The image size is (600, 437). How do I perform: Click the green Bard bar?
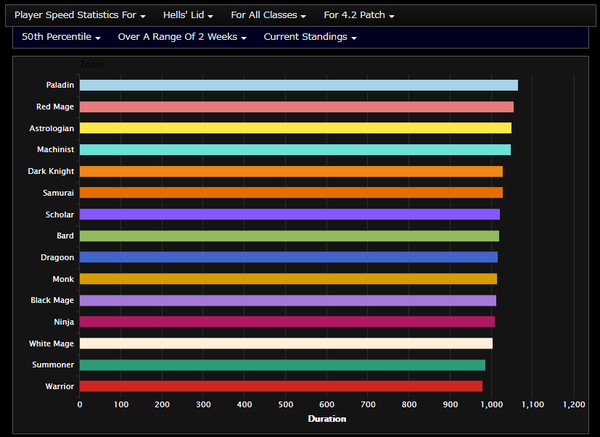click(x=289, y=236)
